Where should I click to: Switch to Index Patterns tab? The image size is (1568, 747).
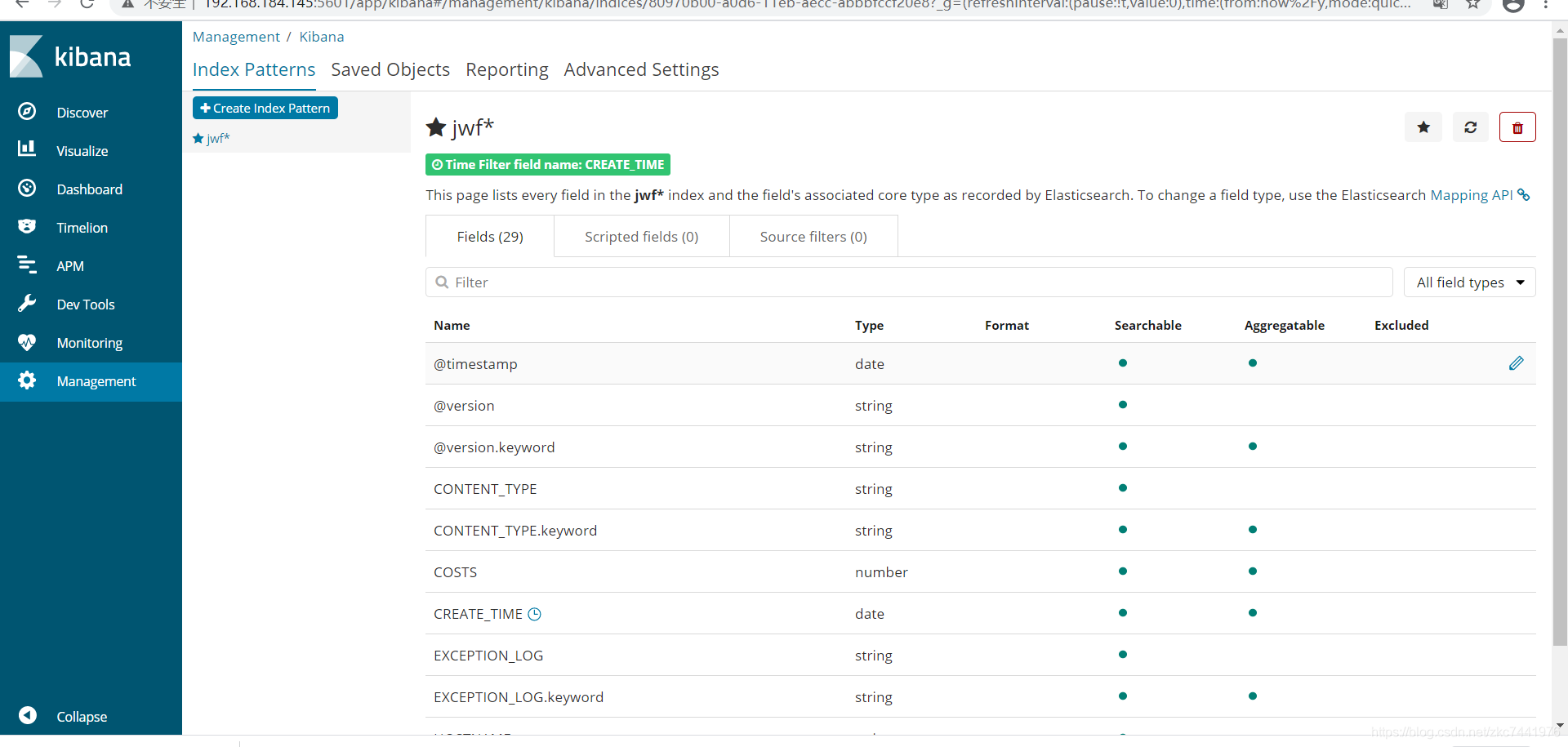pyautogui.click(x=254, y=69)
